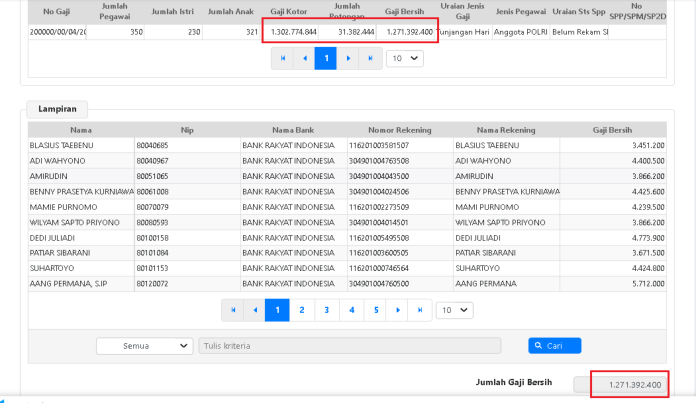Click previous page icon in top table paginator
Image resolution: width=696 pixels, height=403 pixels.
(x=304, y=58)
